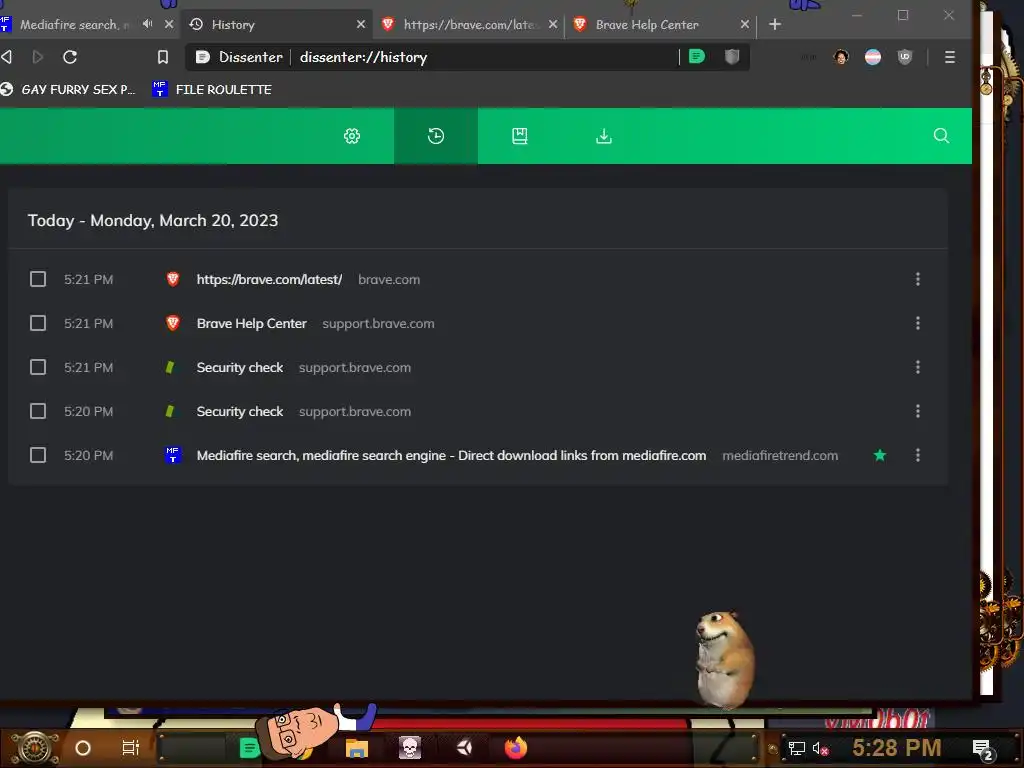Close the https://brave.com/late... tab

[x=553, y=24]
